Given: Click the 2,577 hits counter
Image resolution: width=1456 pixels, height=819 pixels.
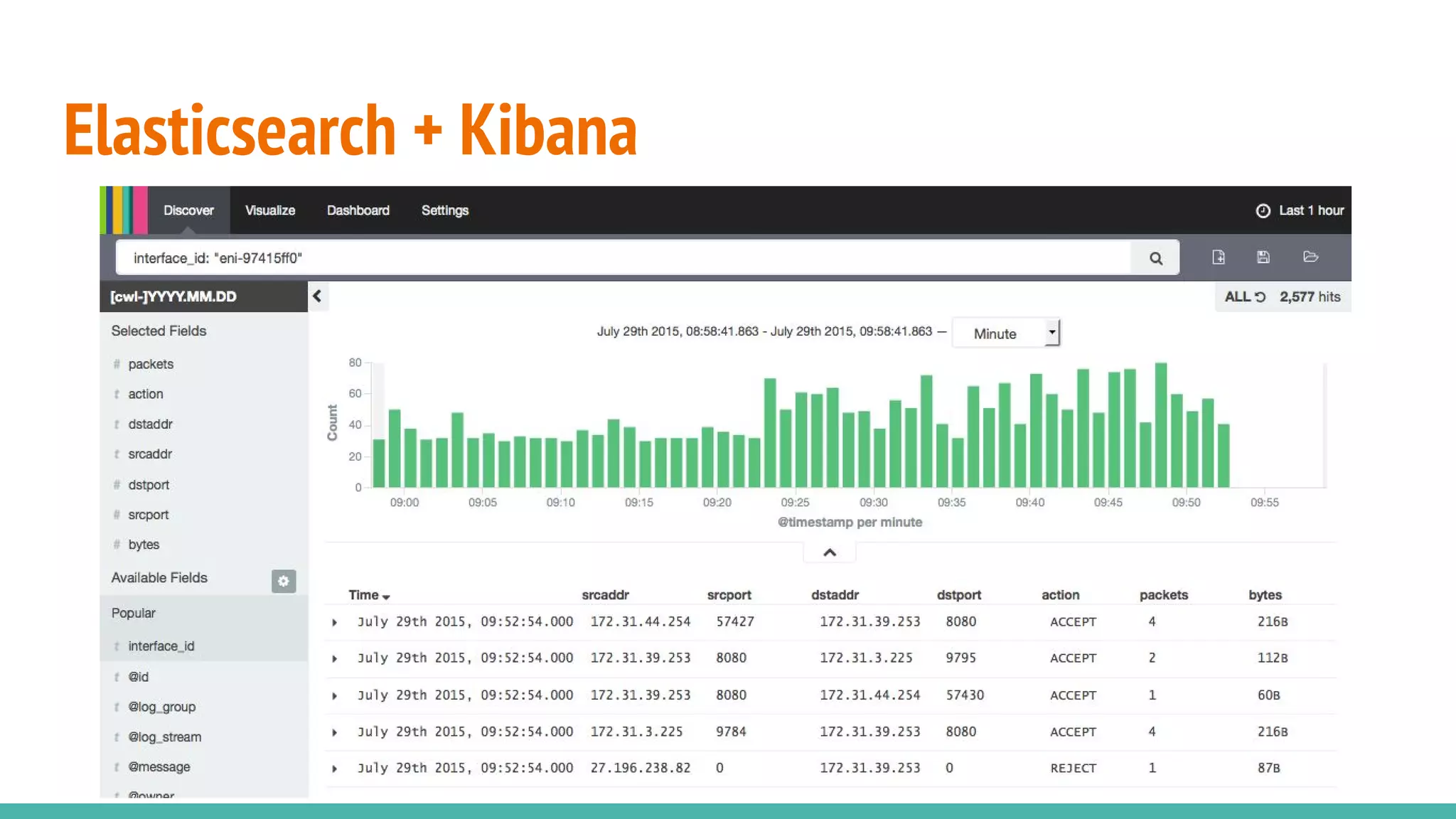Looking at the screenshot, I should pyautogui.click(x=1310, y=297).
